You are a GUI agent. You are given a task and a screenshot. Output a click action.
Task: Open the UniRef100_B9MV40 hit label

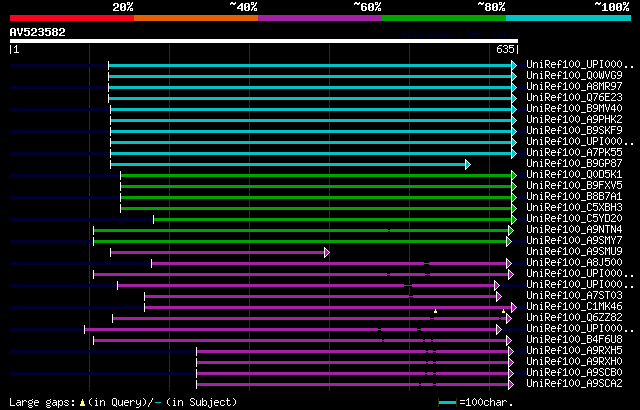[574, 108]
